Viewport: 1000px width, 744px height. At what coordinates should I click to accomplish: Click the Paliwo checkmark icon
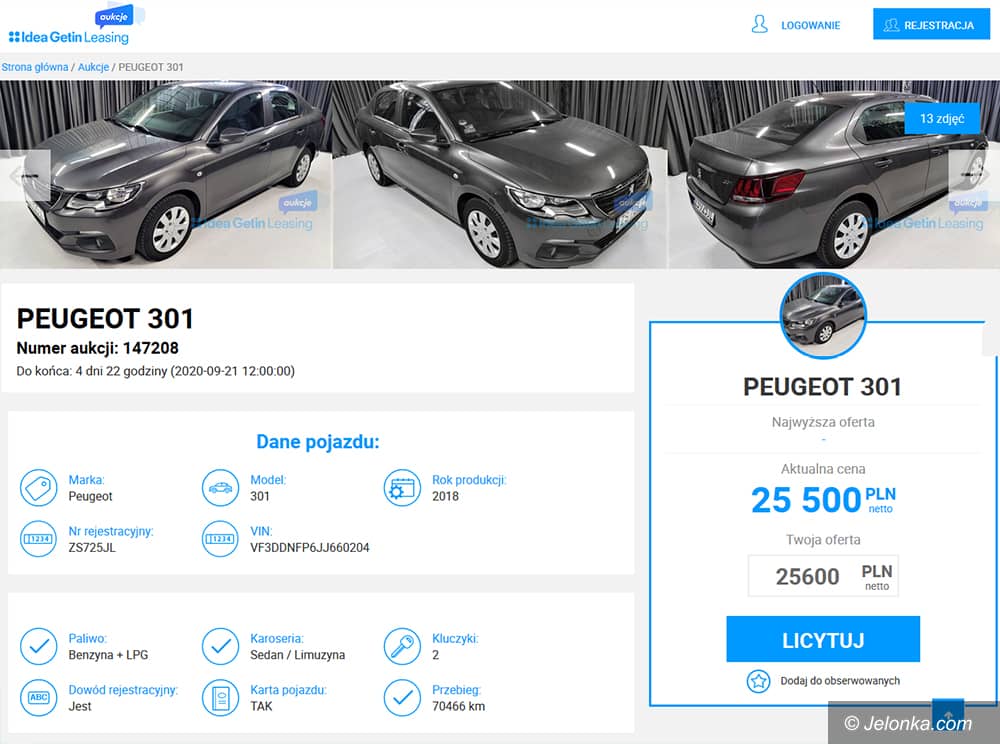point(38,646)
